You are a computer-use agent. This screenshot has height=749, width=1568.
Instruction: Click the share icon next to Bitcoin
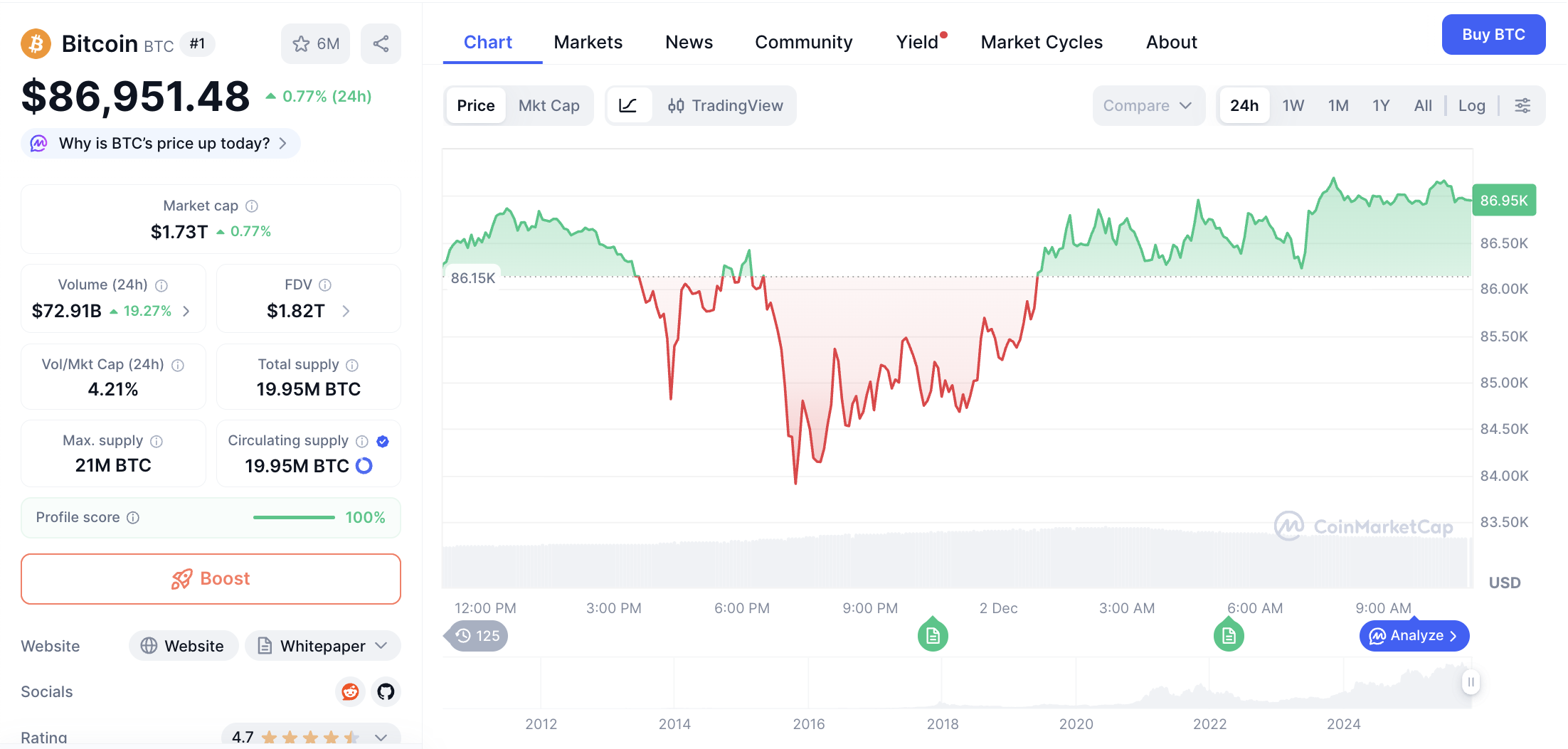pos(381,44)
